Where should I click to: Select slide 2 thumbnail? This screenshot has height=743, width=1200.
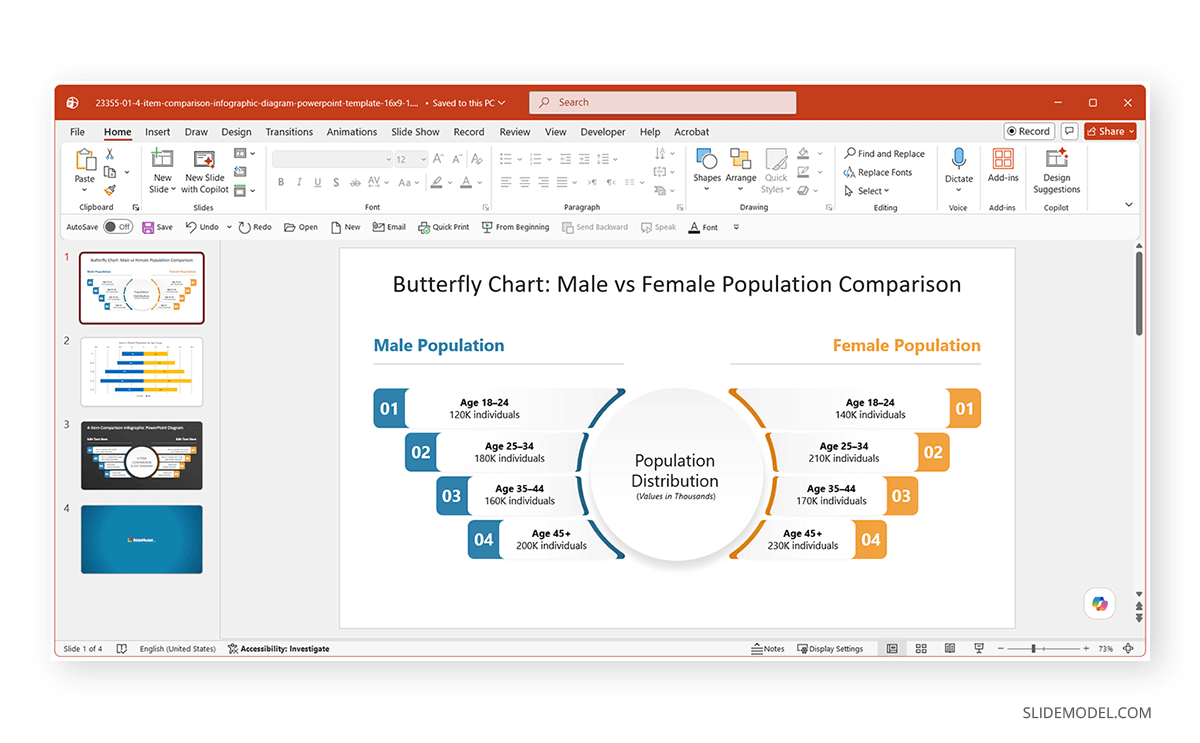(x=141, y=372)
